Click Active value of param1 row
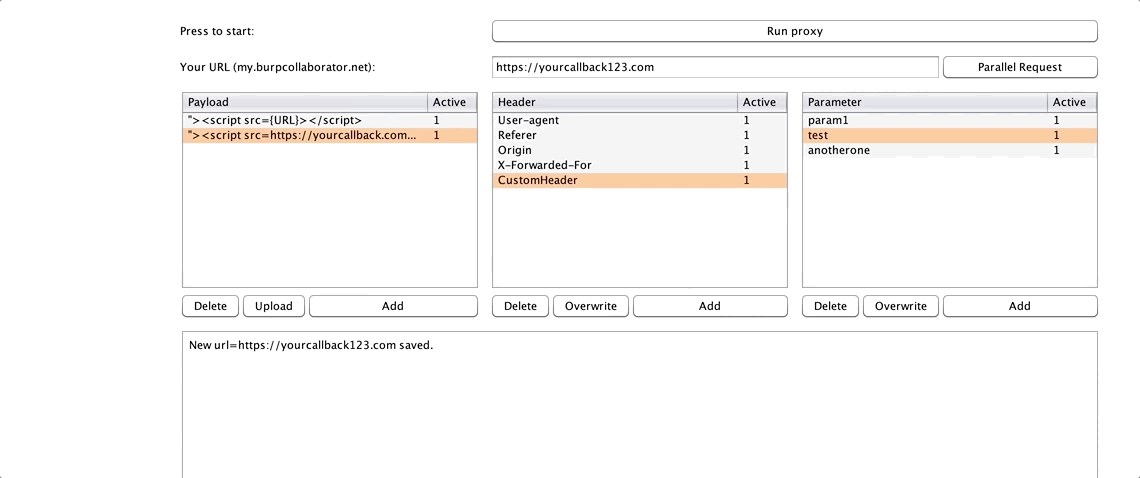Image resolution: width=1140 pixels, height=478 pixels. (x=1072, y=121)
